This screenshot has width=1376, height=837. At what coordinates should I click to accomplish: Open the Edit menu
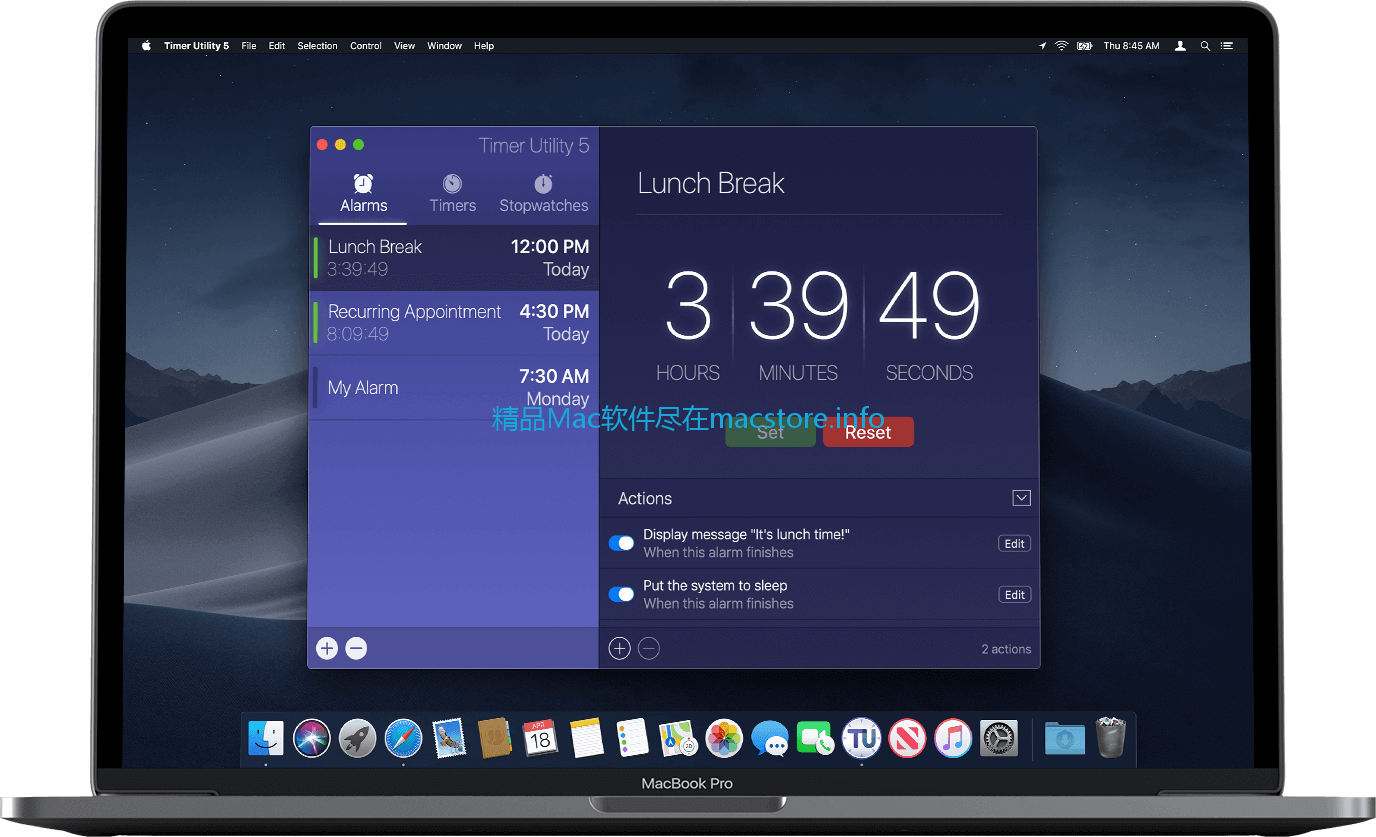pyautogui.click(x=277, y=46)
